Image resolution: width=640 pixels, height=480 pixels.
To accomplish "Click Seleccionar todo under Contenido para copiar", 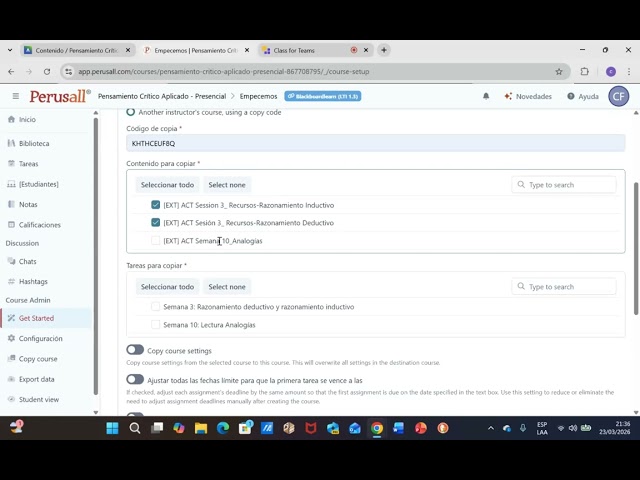I will coord(167,185).
